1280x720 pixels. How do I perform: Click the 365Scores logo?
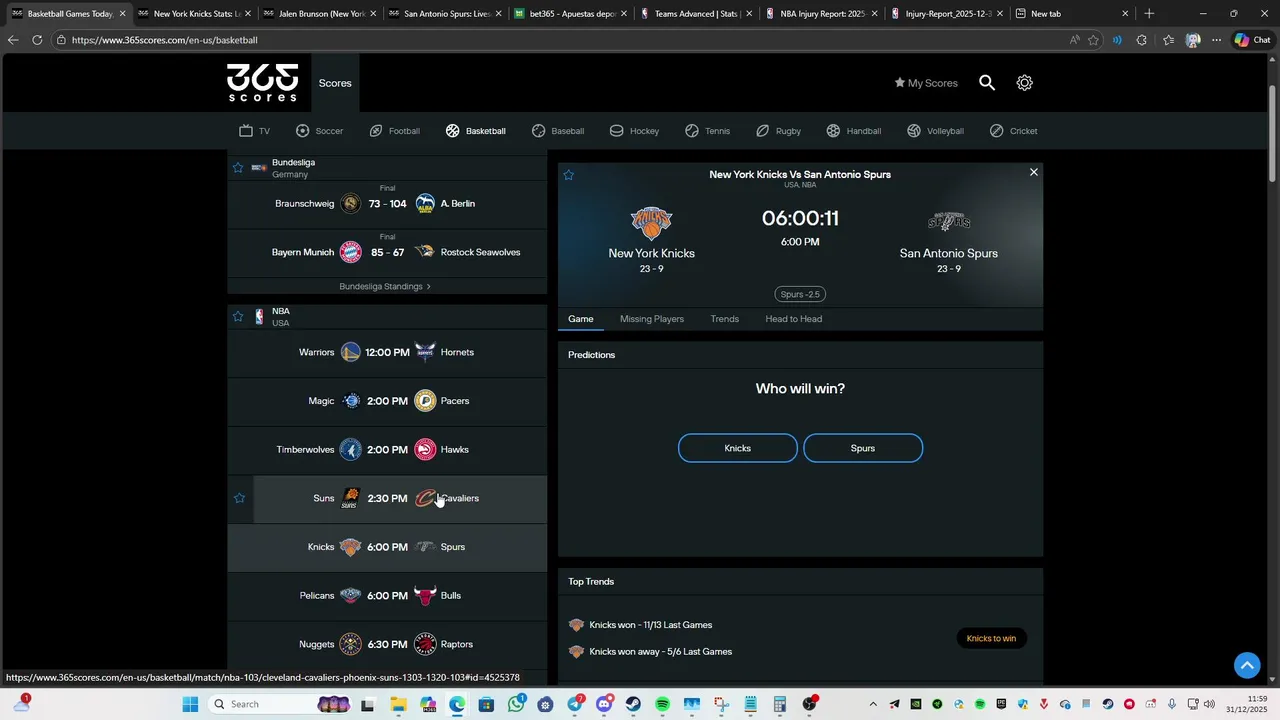[x=262, y=83]
